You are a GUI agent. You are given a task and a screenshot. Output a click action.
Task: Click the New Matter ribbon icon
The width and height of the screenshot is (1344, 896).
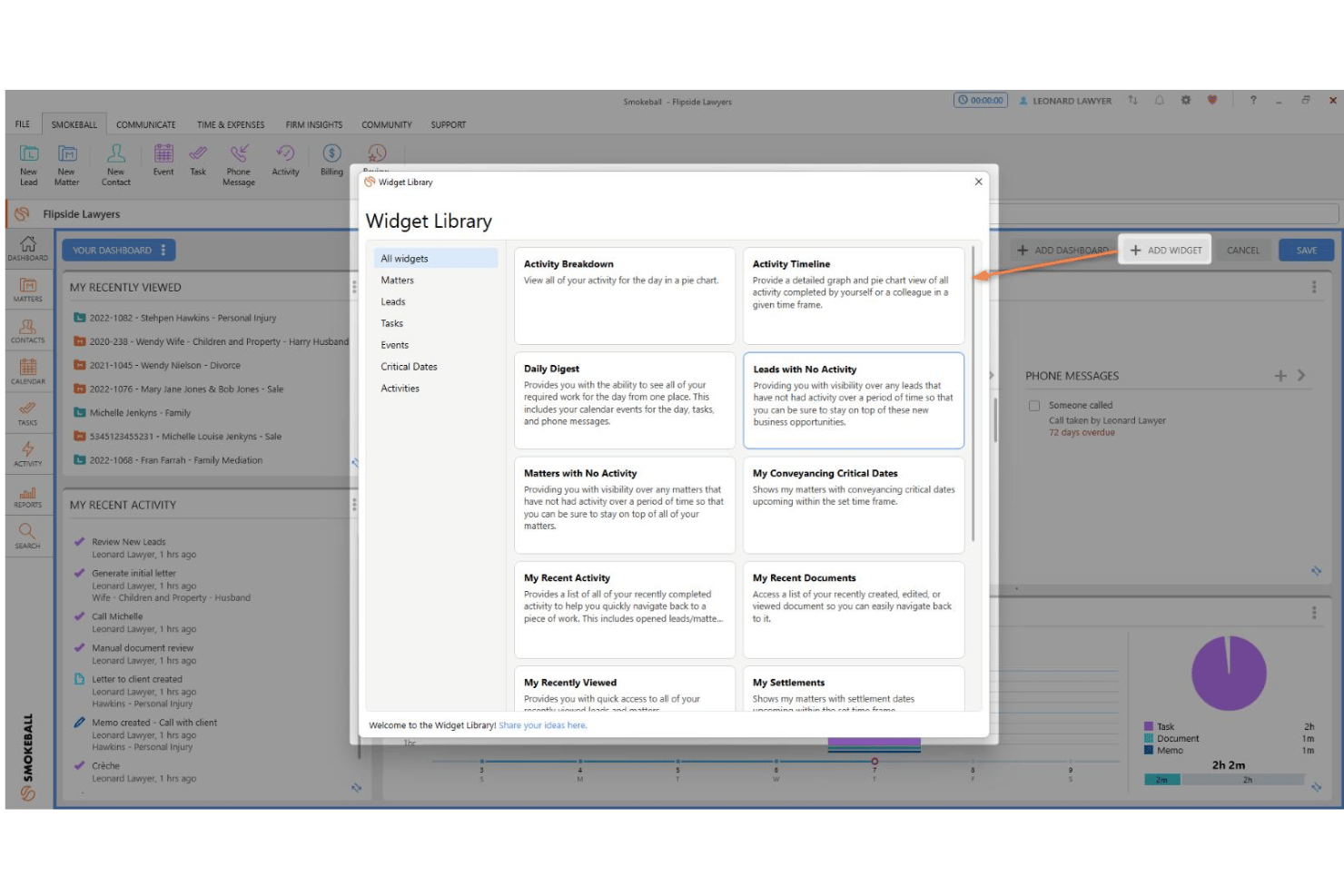click(x=66, y=163)
